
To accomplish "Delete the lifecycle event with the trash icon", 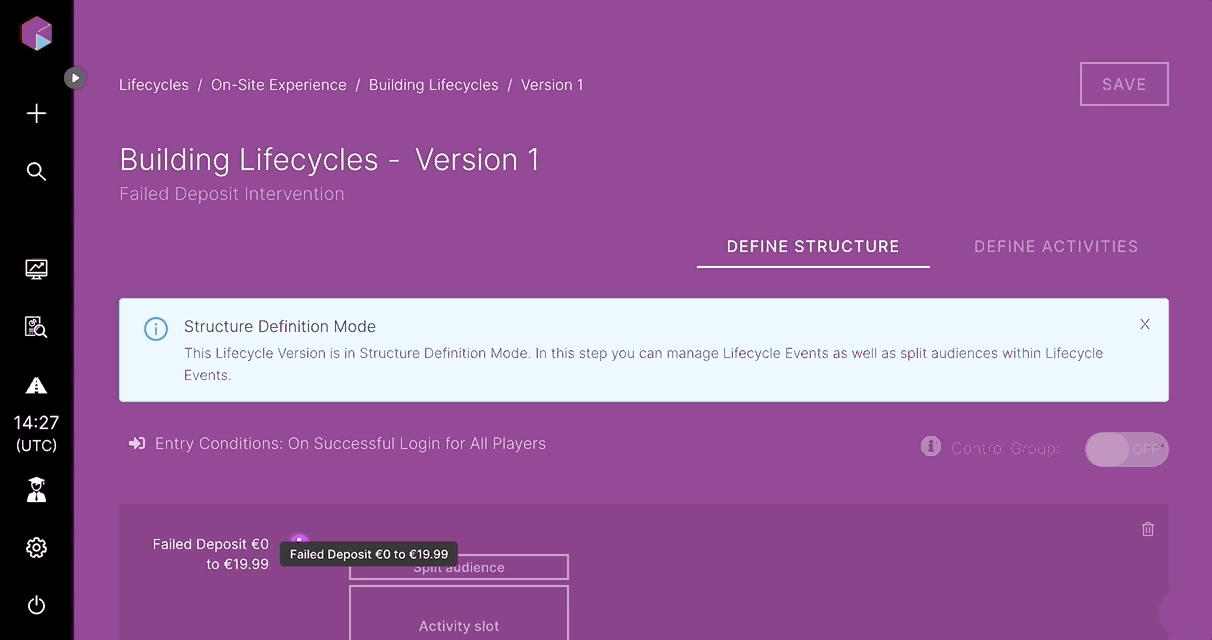I will point(1147,529).
